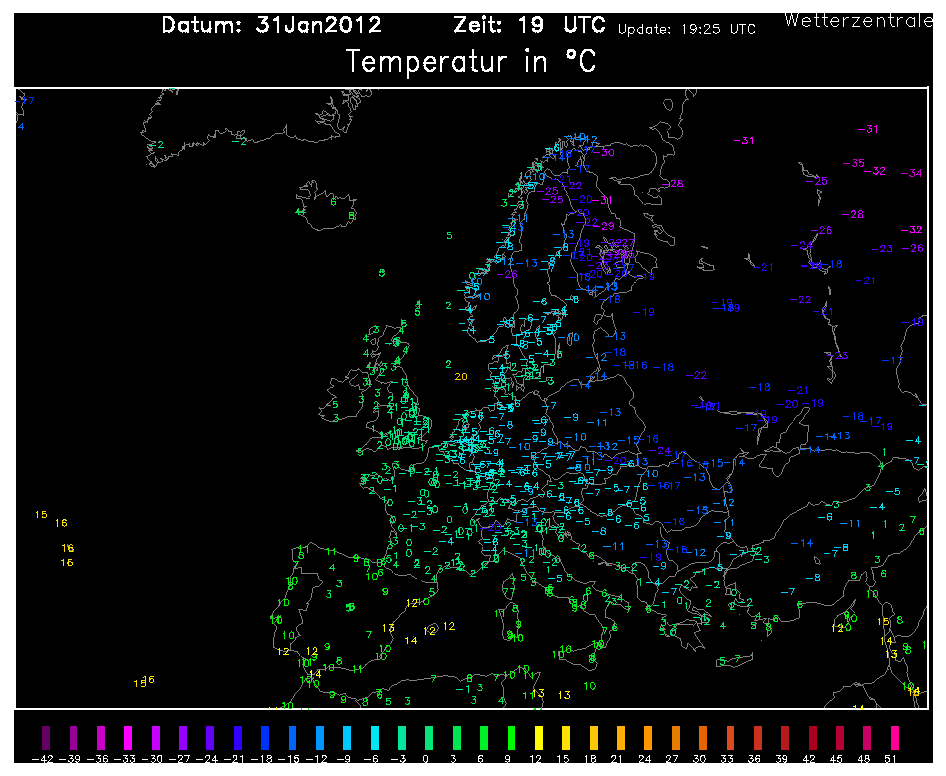This screenshot has width=946, height=776.
Task: Pick the -21 legend color swatch
Action: (238, 737)
